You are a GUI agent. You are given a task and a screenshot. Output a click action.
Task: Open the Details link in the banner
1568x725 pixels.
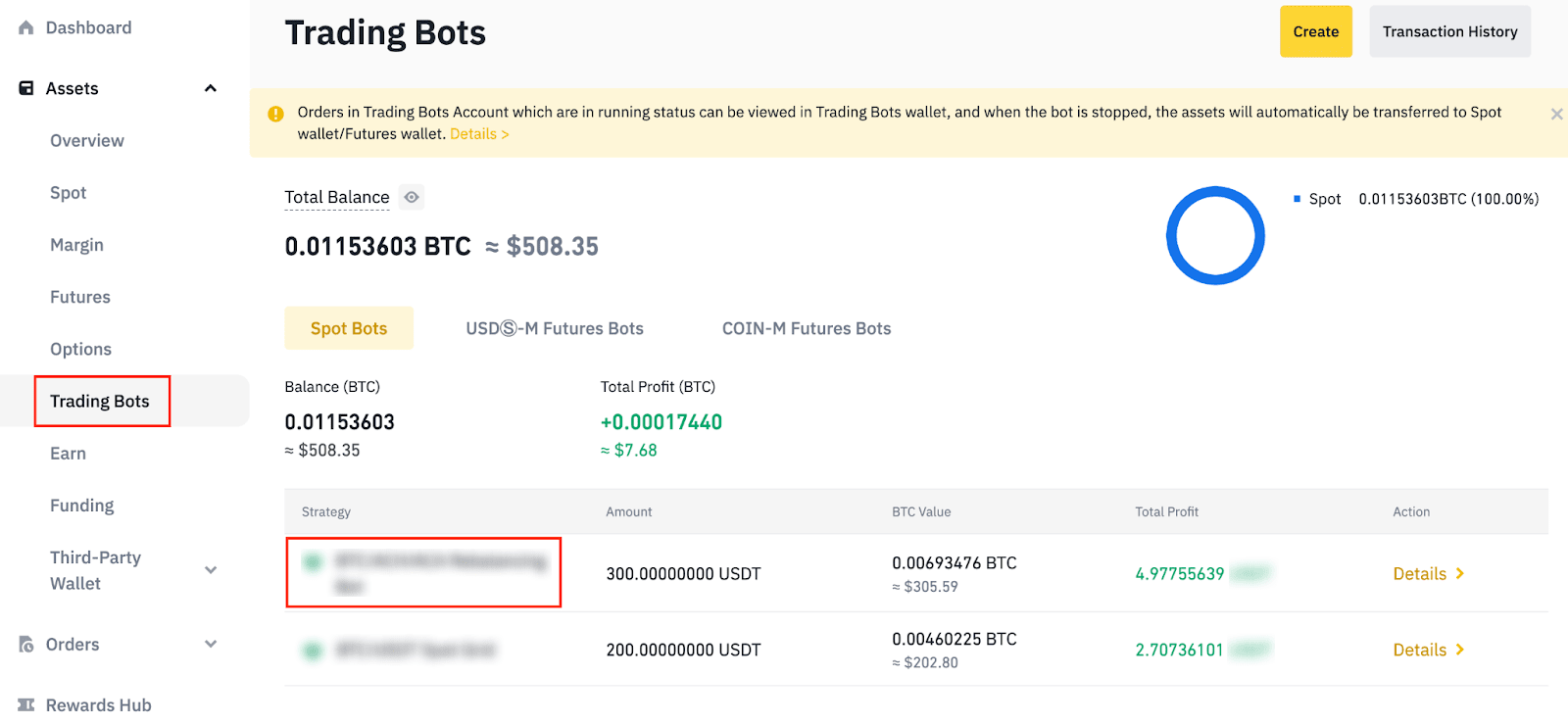coord(479,134)
